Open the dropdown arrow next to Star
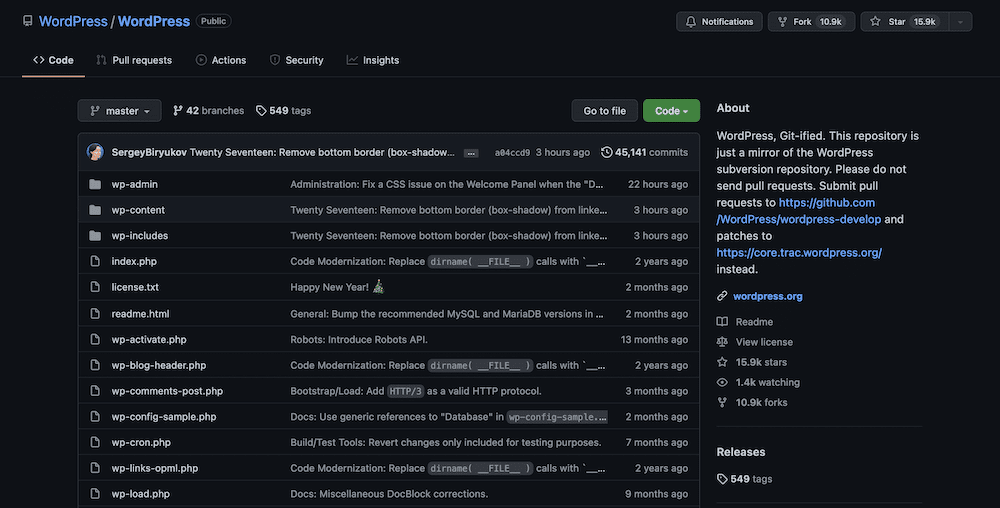This screenshot has height=508, width=1000. 960,22
